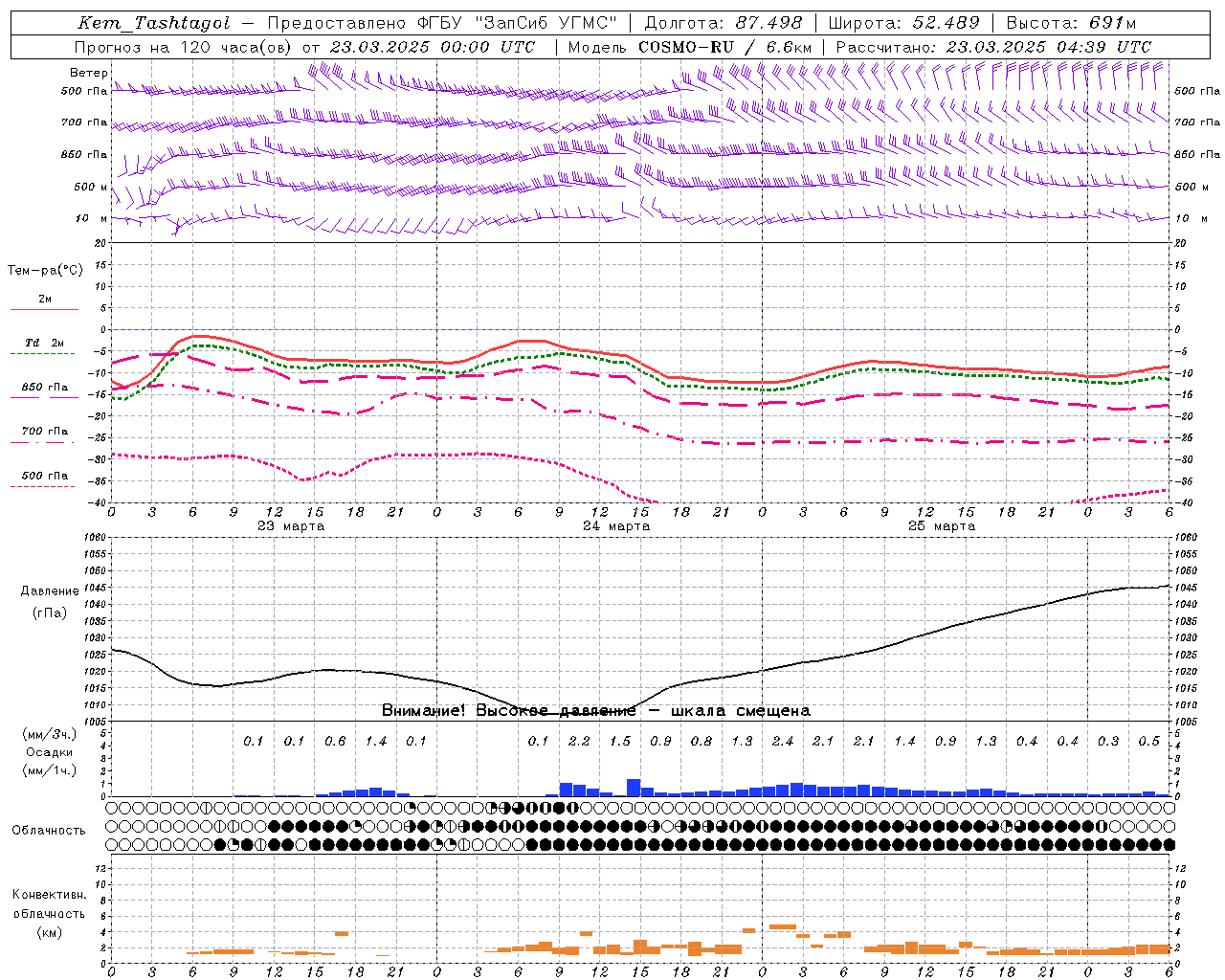Select precipitation total 1.5

(620, 741)
